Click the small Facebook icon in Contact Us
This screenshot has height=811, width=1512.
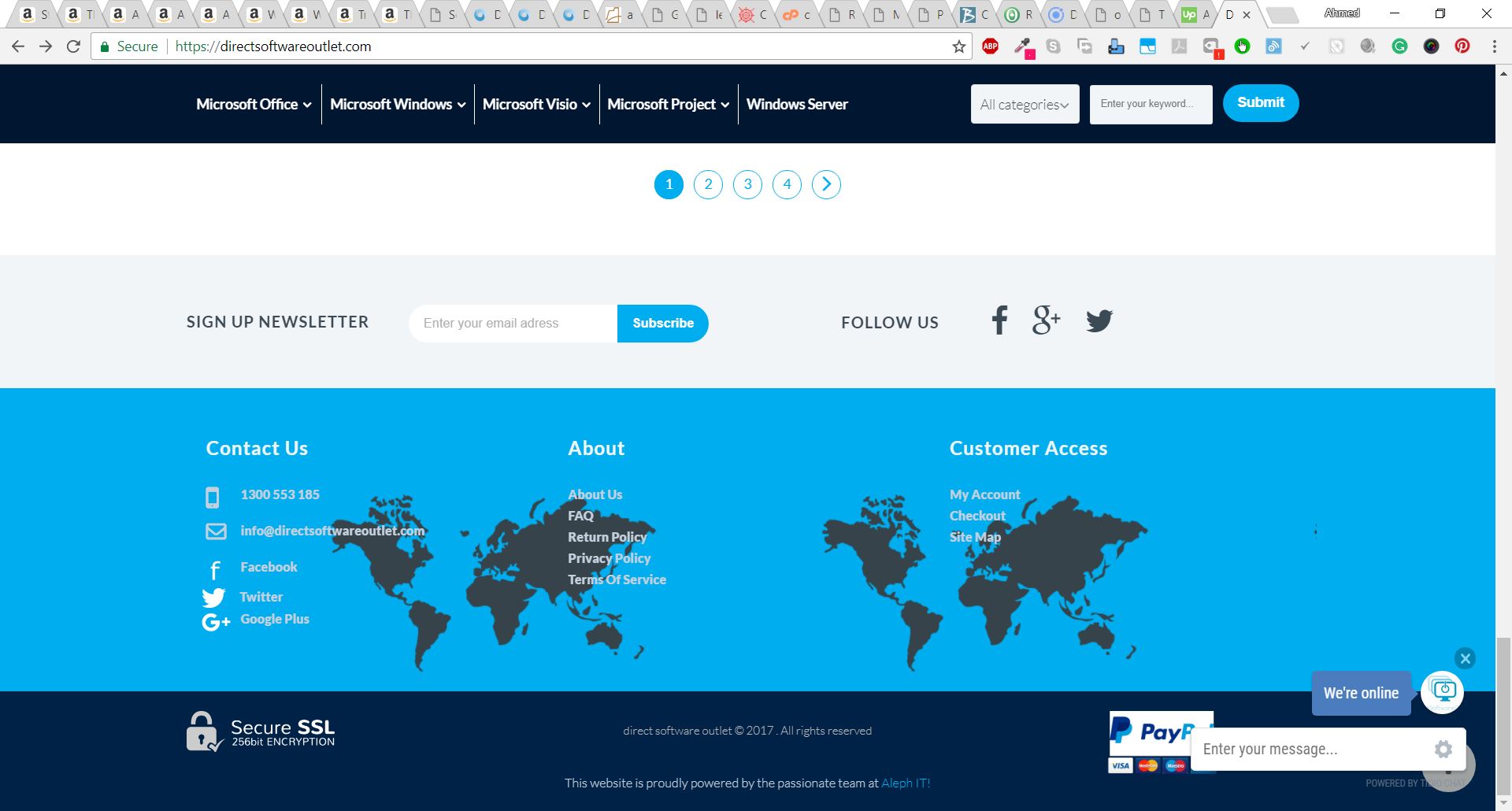pyautogui.click(x=215, y=569)
